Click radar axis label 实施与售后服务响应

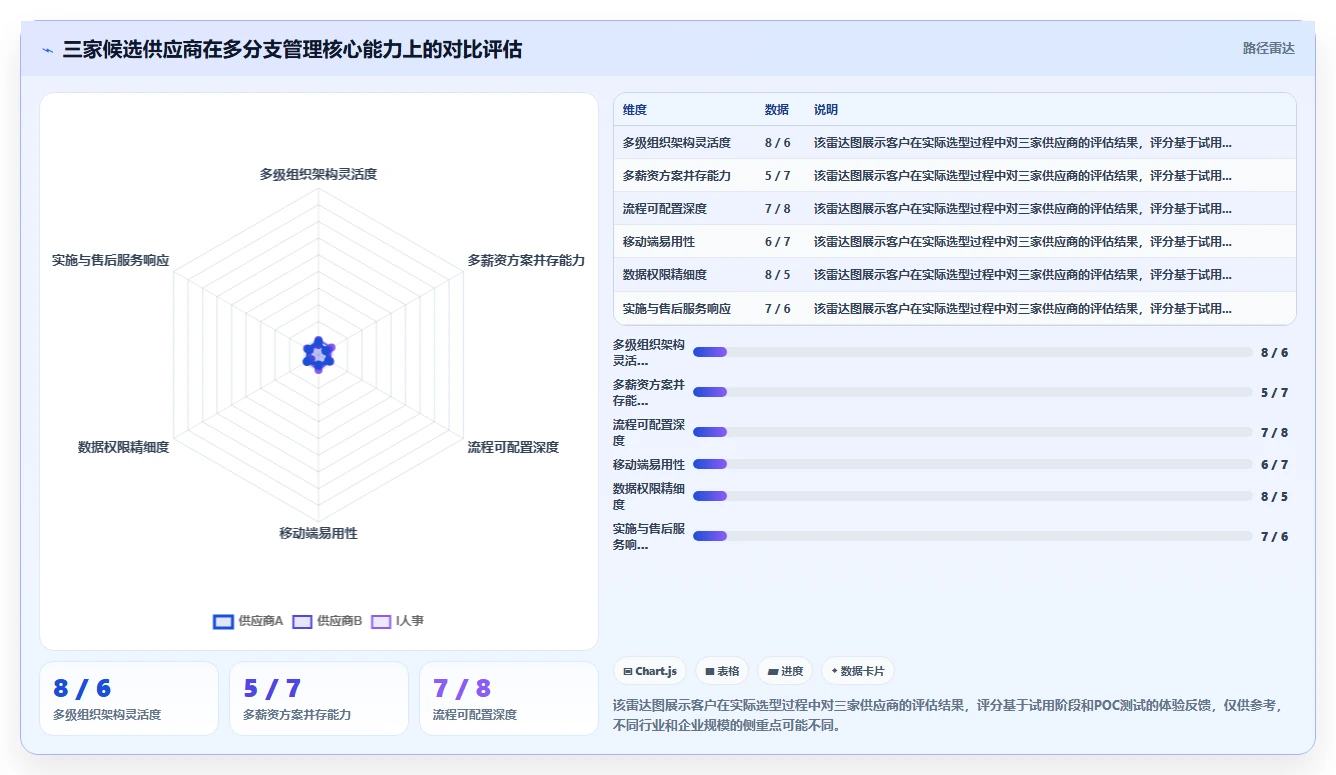(x=111, y=260)
